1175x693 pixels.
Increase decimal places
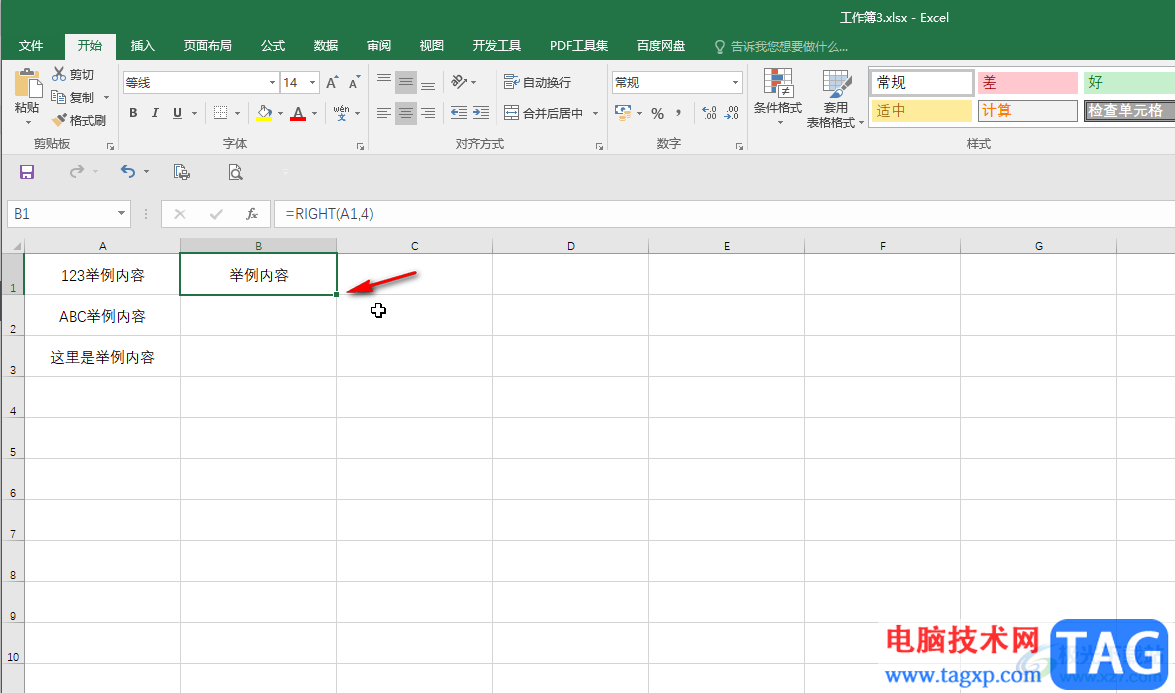click(709, 113)
